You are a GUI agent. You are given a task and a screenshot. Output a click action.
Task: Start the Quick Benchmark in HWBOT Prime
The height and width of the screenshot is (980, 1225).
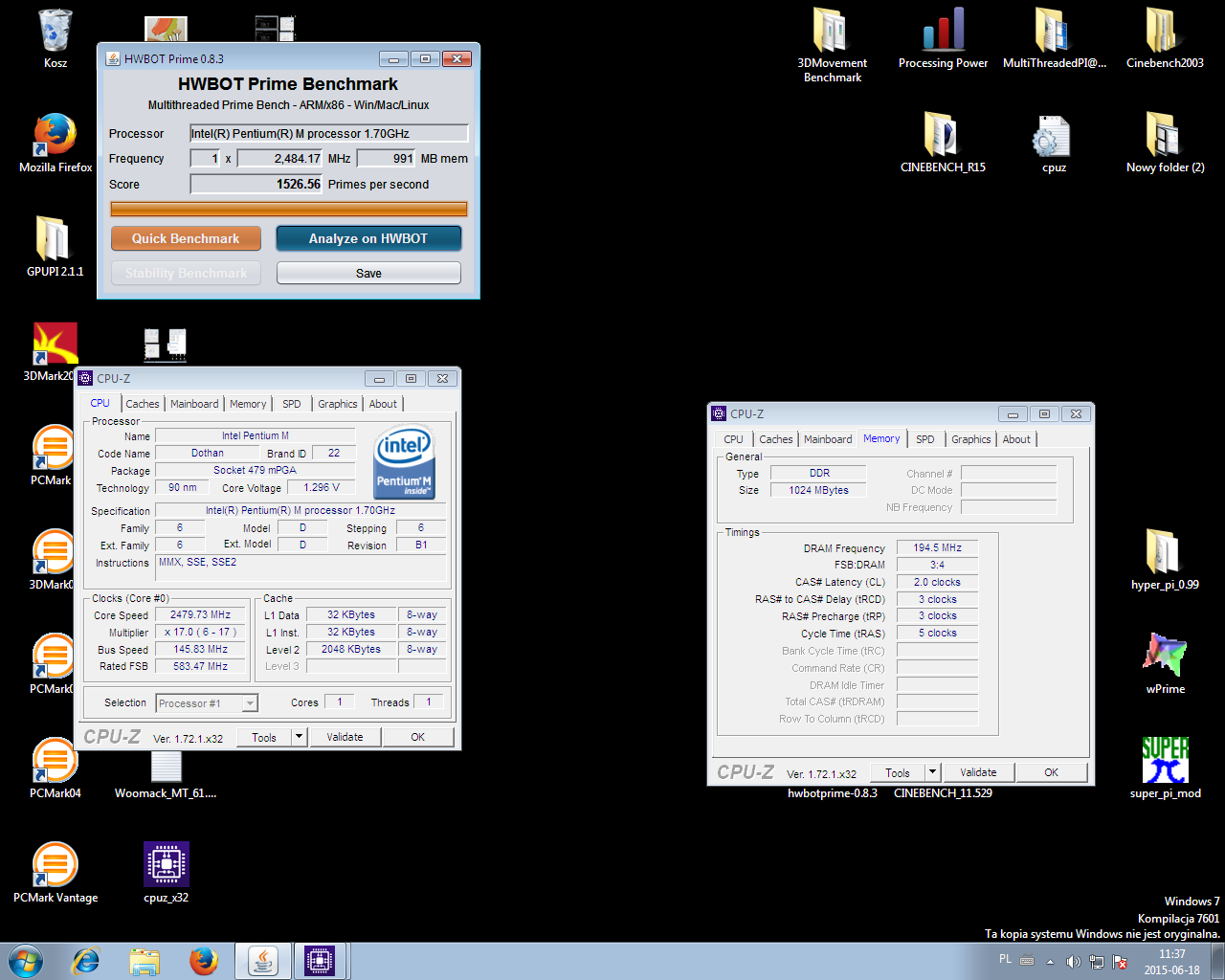tap(186, 238)
